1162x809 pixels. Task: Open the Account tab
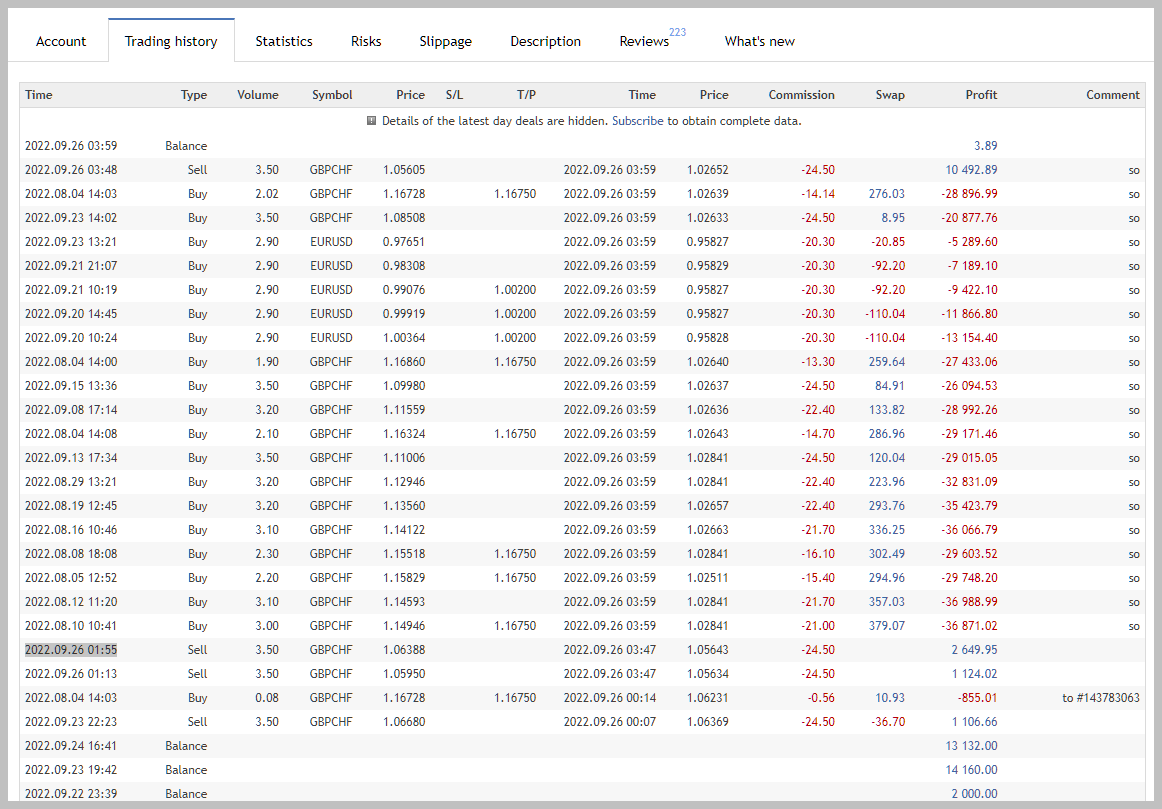point(61,41)
